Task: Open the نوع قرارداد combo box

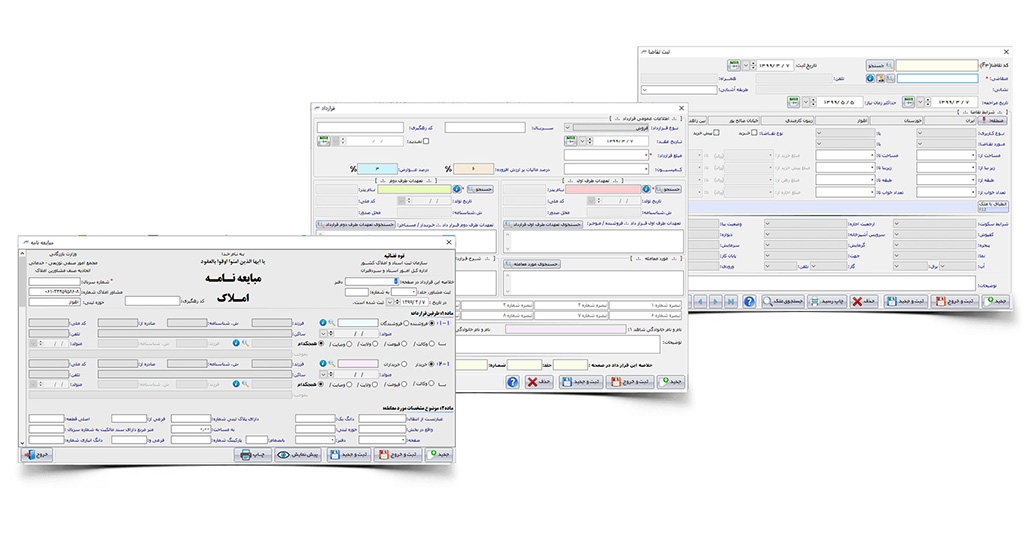Action: (x=600, y=128)
